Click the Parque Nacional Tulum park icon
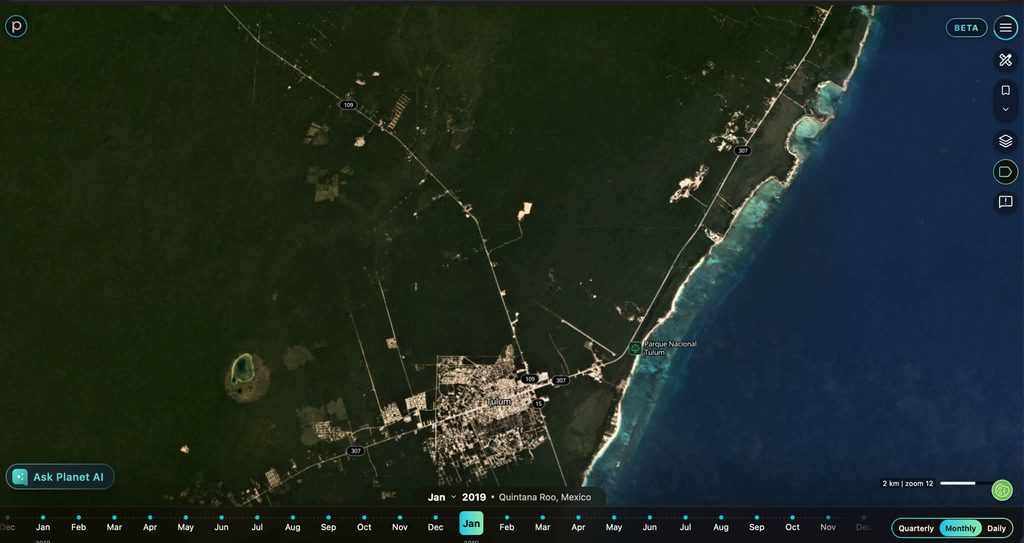The image size is (1024, 543). click(634, 348)
